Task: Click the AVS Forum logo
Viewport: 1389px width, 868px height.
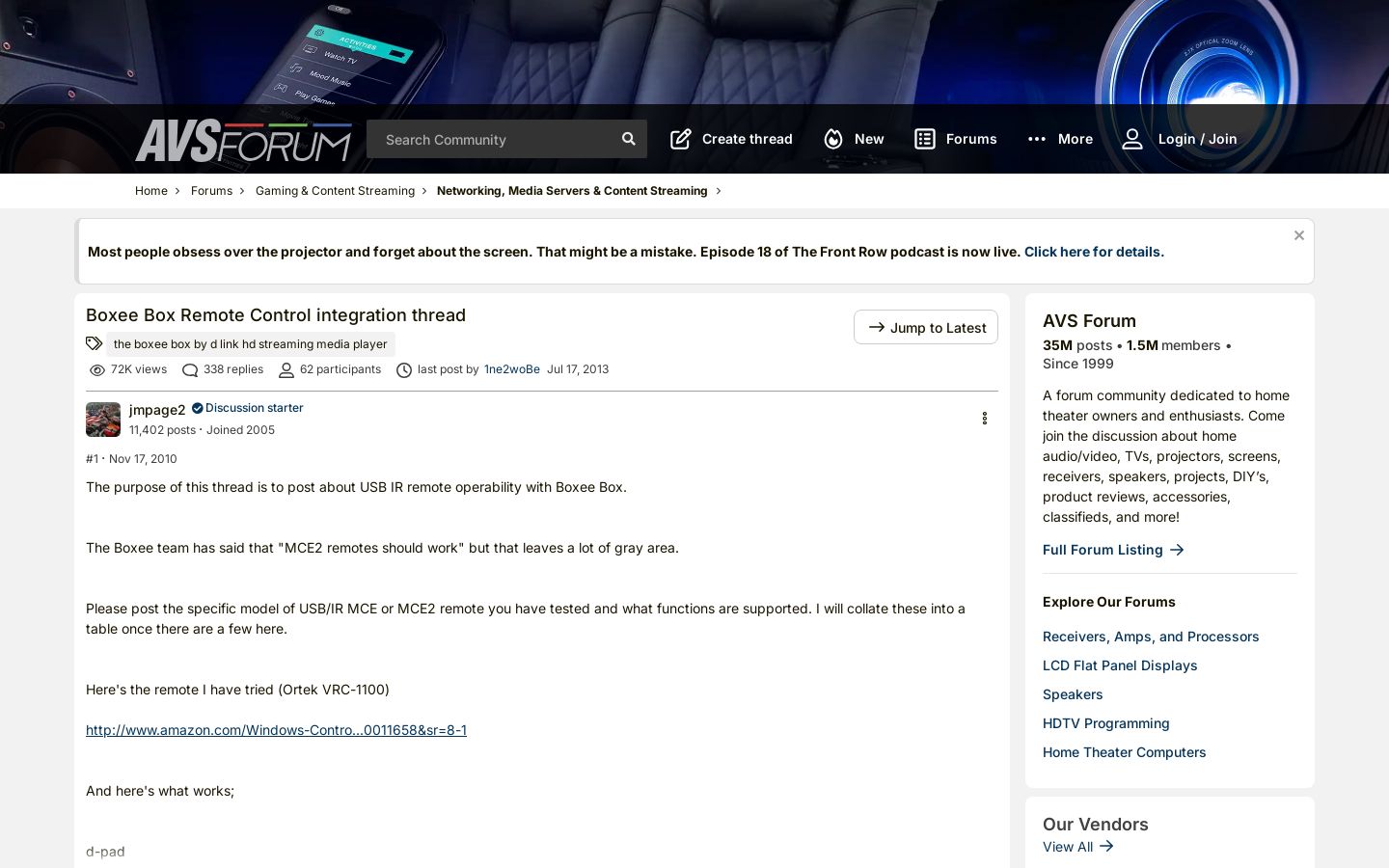Action: click(244, 140)
